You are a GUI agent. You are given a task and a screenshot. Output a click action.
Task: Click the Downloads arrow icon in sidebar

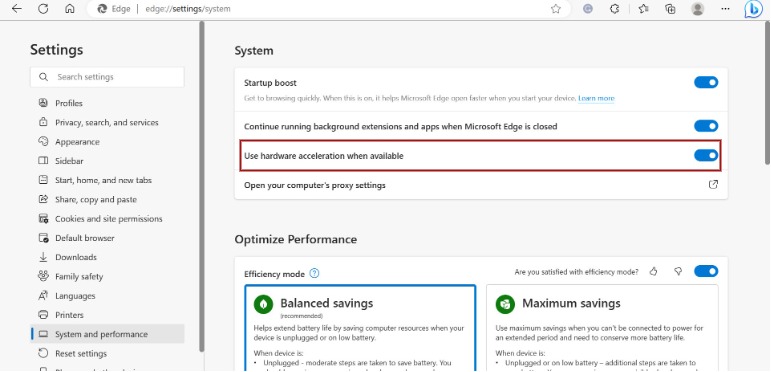click(x=43, y=257)
